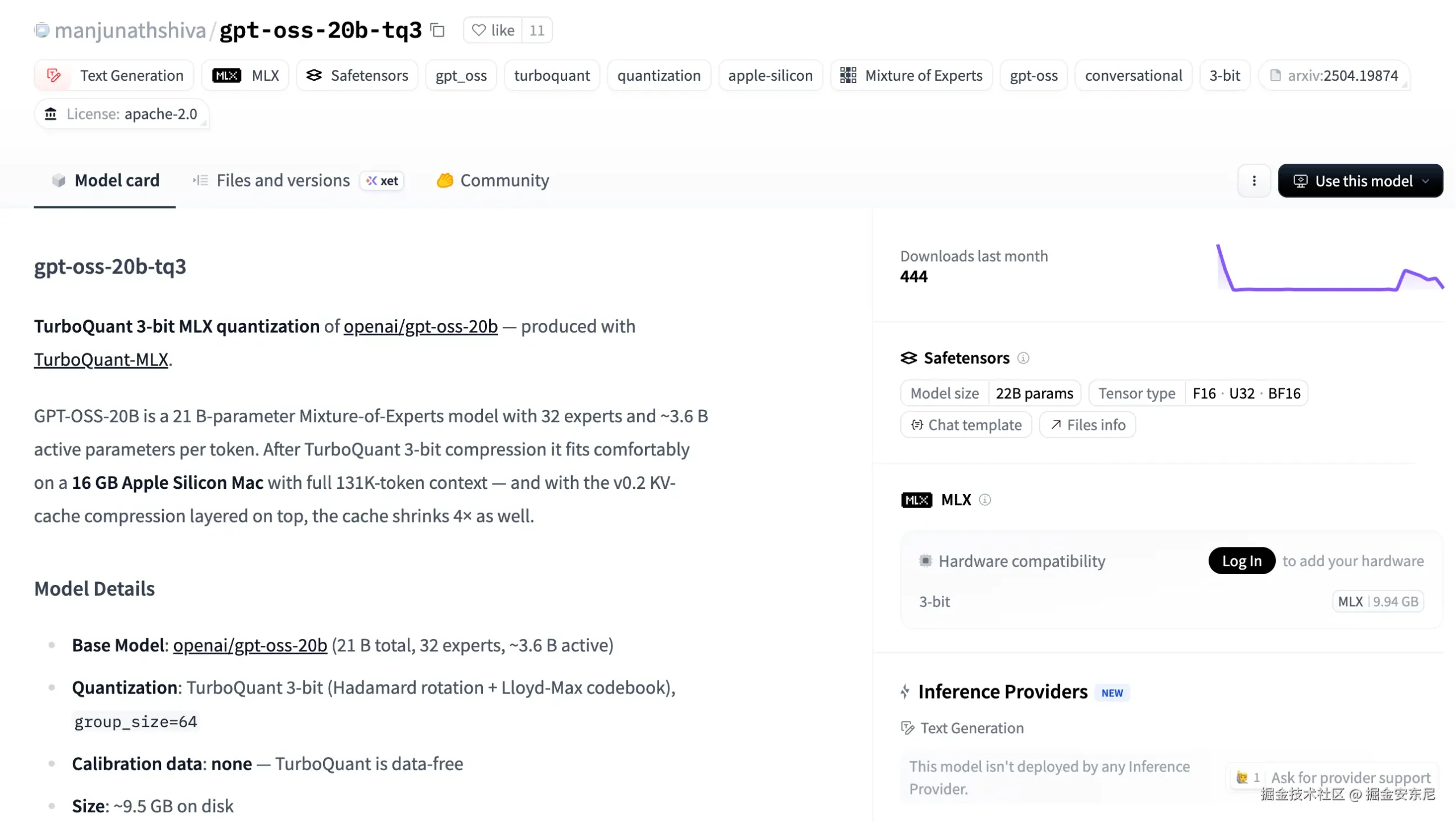The width and height of the screenshot is (1456, 822).
Task: Click the Log In button
Action: pos(1242,561)
